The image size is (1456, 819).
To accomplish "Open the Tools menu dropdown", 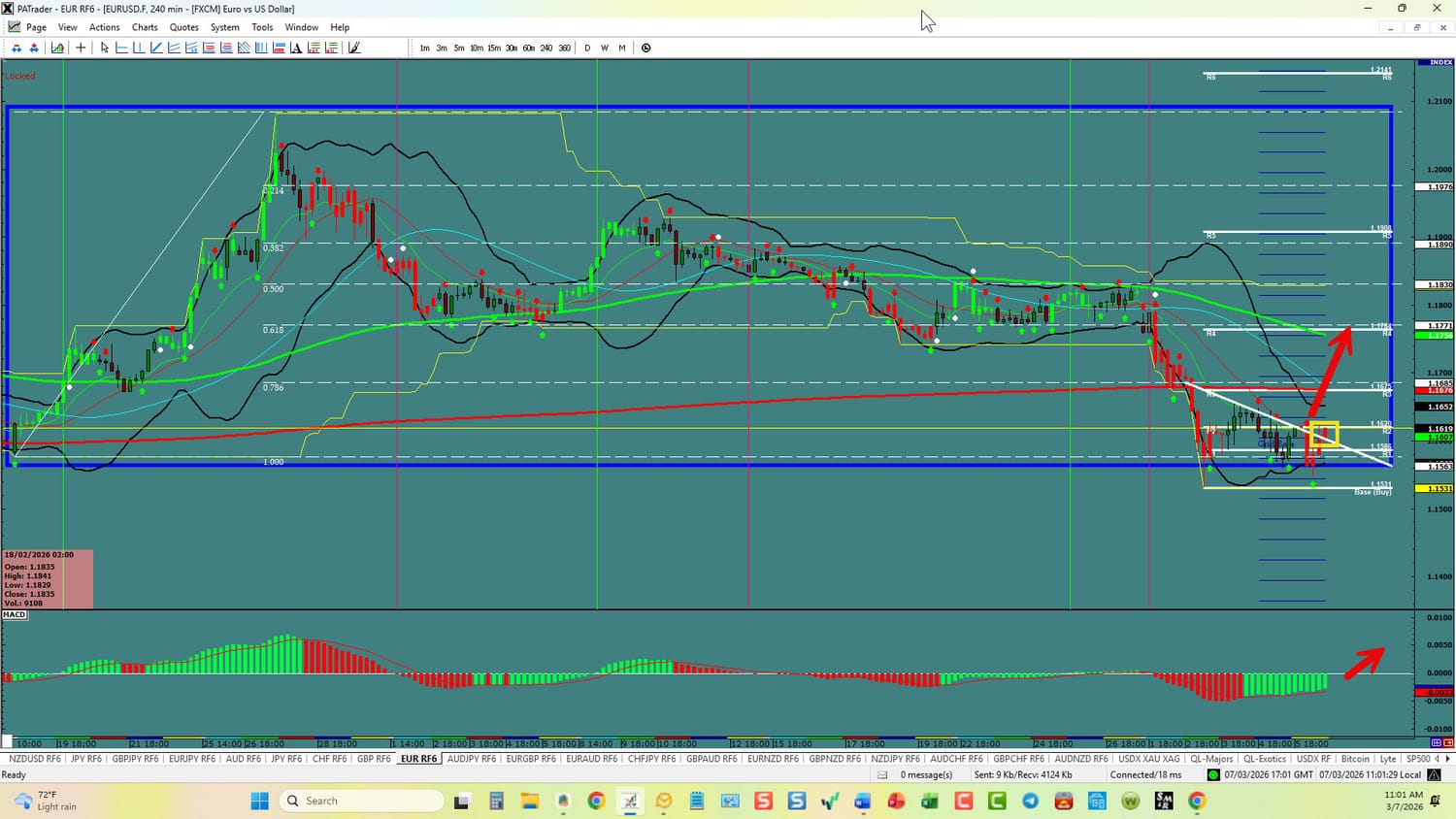I will tap(262, 27).
